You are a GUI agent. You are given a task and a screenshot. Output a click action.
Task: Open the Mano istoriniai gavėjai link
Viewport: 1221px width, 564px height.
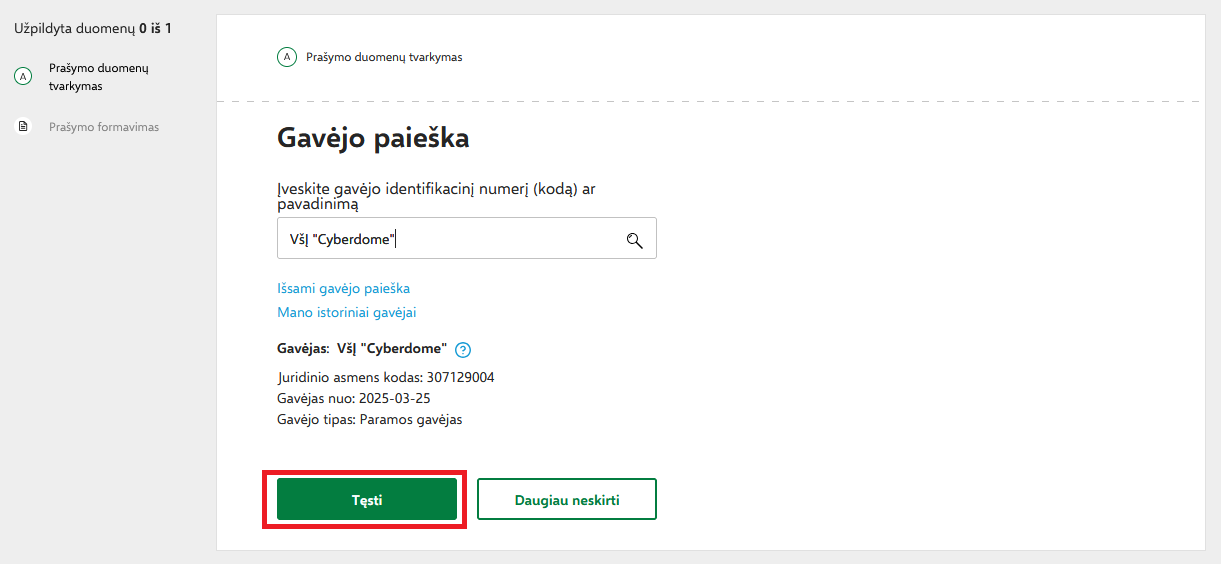pyautogui.click(x=346, y=312)
